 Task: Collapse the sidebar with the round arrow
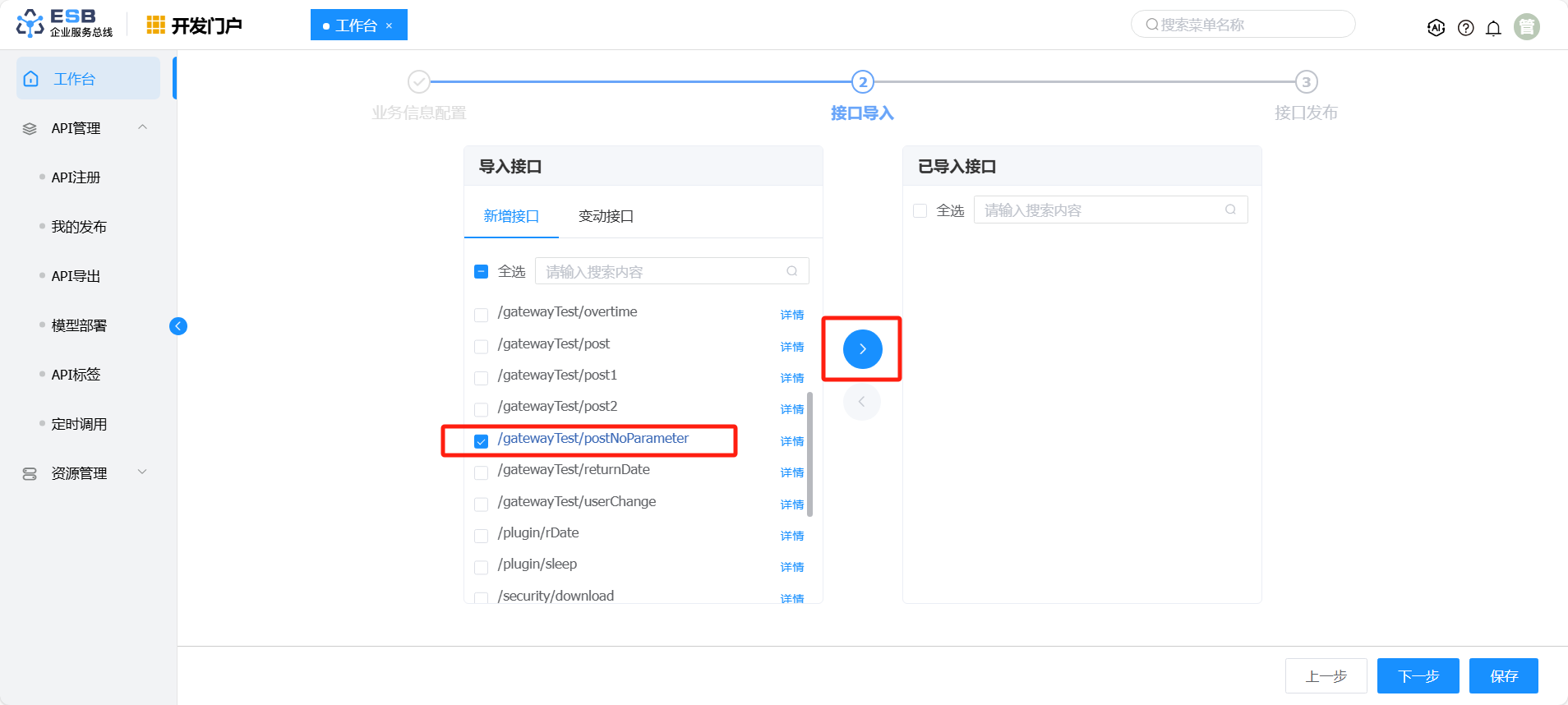click(178, 326)
